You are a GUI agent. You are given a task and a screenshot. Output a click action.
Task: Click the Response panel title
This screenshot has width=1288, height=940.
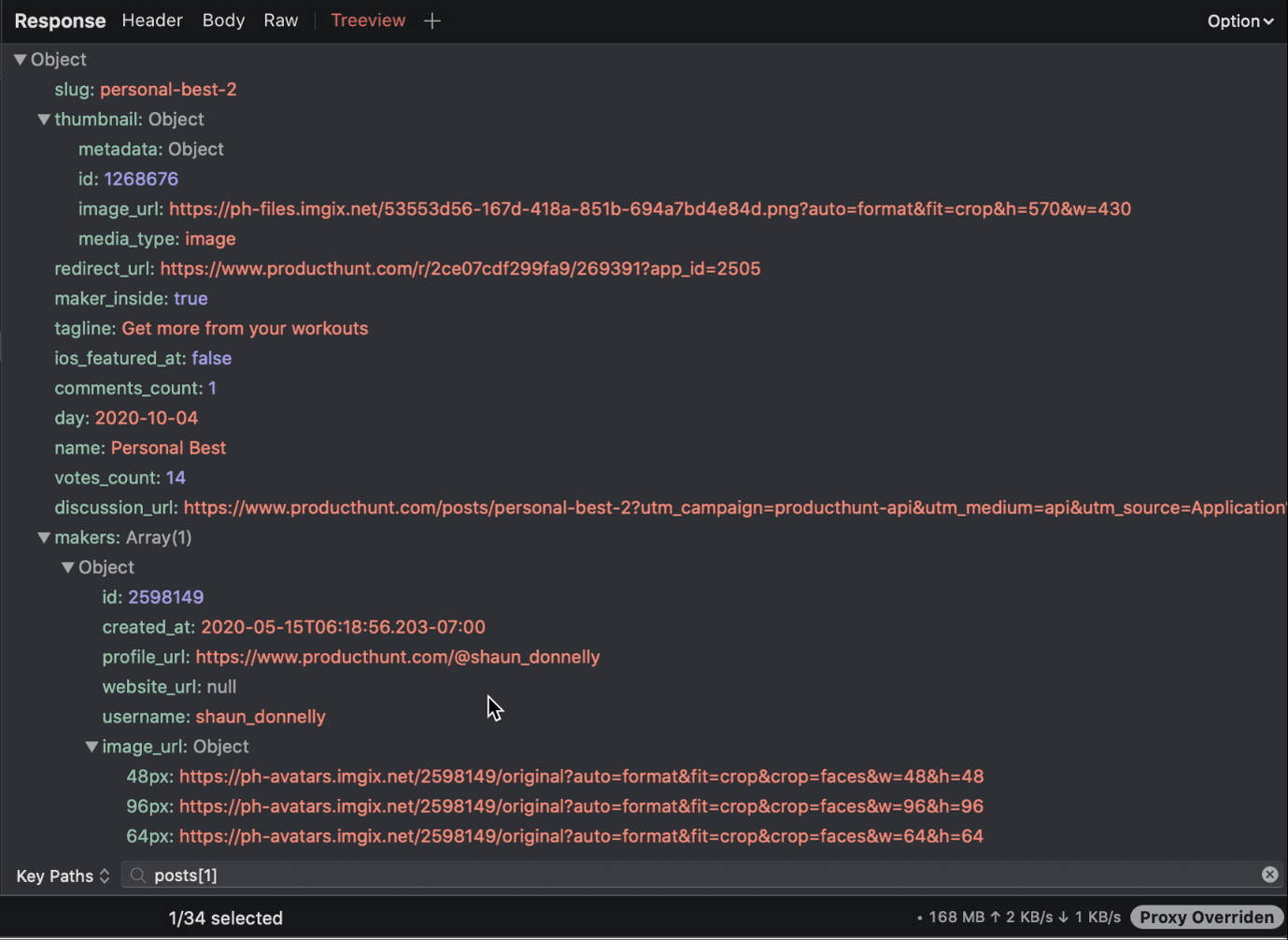pyautogui.click(x=60, y=21)
